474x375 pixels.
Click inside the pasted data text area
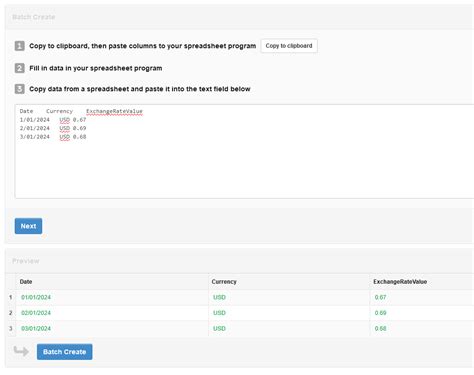[244, 151]
